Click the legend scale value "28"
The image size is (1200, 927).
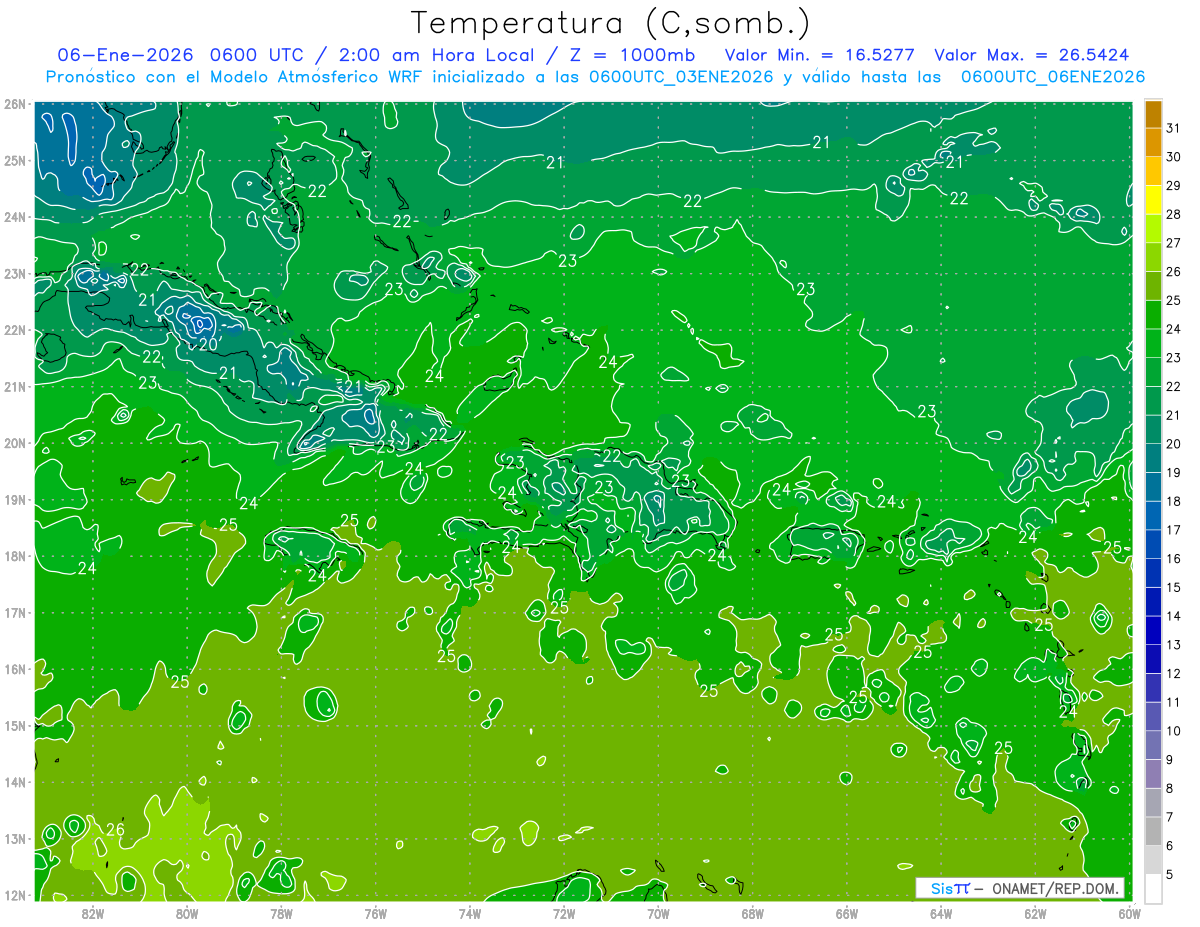pos(1173,214)
